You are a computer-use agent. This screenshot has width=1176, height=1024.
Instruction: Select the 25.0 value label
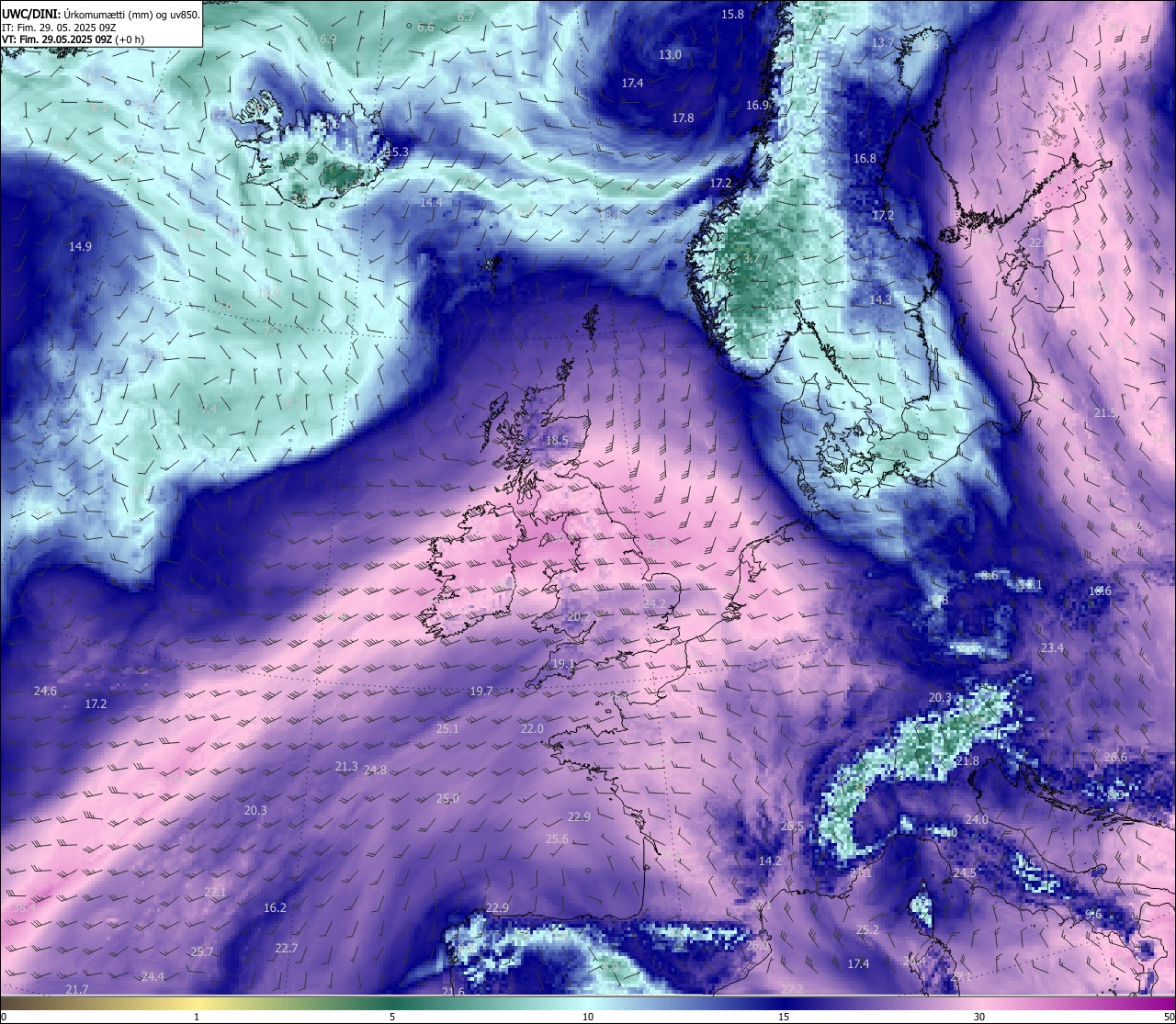447,799
